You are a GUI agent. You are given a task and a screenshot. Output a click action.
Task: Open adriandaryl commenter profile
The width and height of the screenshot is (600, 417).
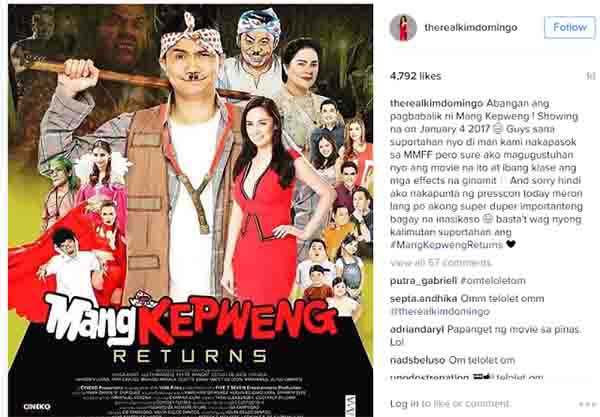(417, 329)
